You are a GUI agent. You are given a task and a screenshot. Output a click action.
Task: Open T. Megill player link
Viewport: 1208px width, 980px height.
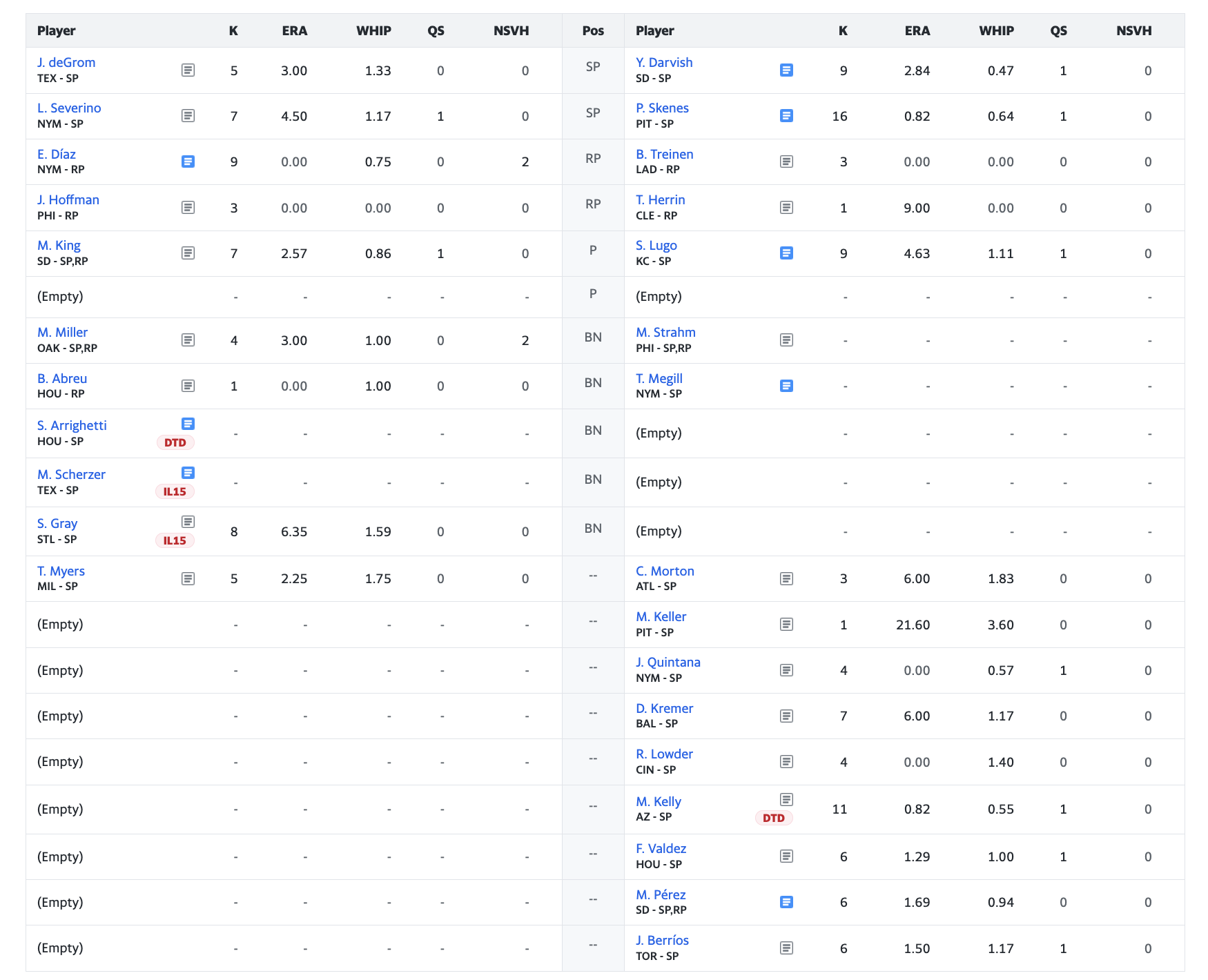click(659, 378)
